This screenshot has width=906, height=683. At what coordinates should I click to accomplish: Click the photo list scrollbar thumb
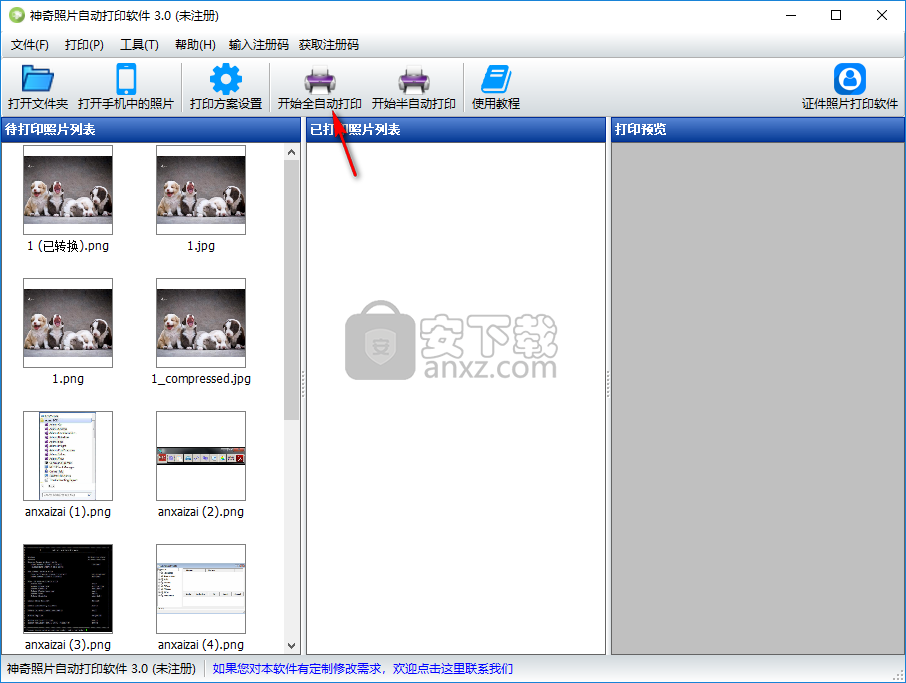[291, 289]
